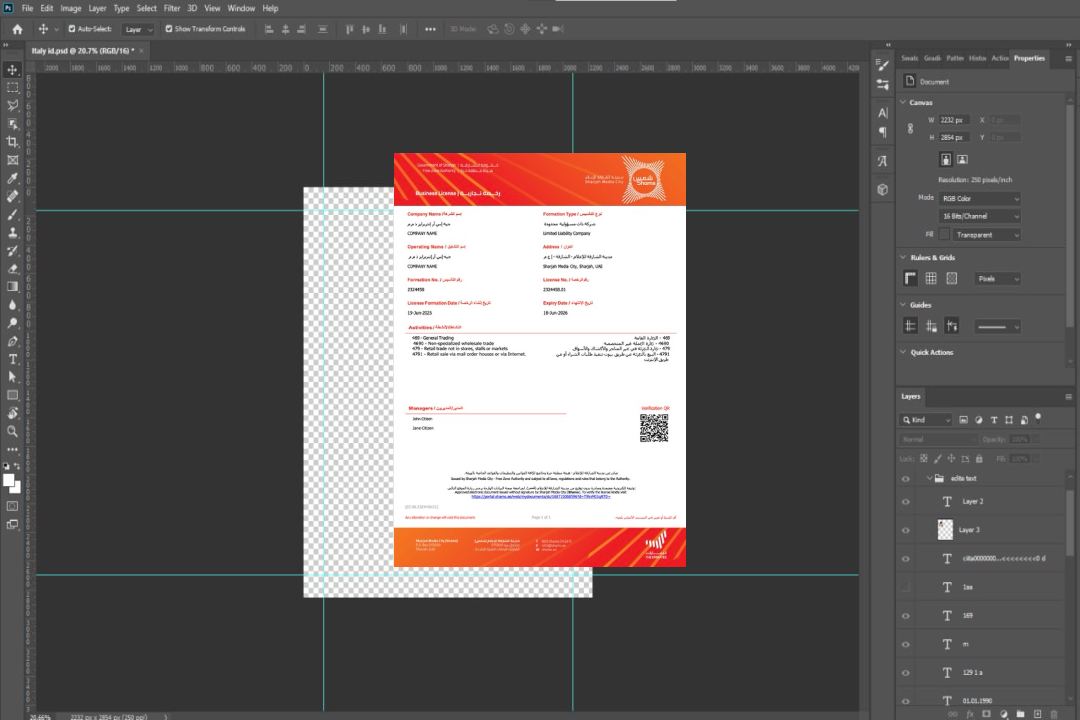Toggle the Auto-Select checkbox
Viewport: 1080px width, 720px height.
click(71, 29)
